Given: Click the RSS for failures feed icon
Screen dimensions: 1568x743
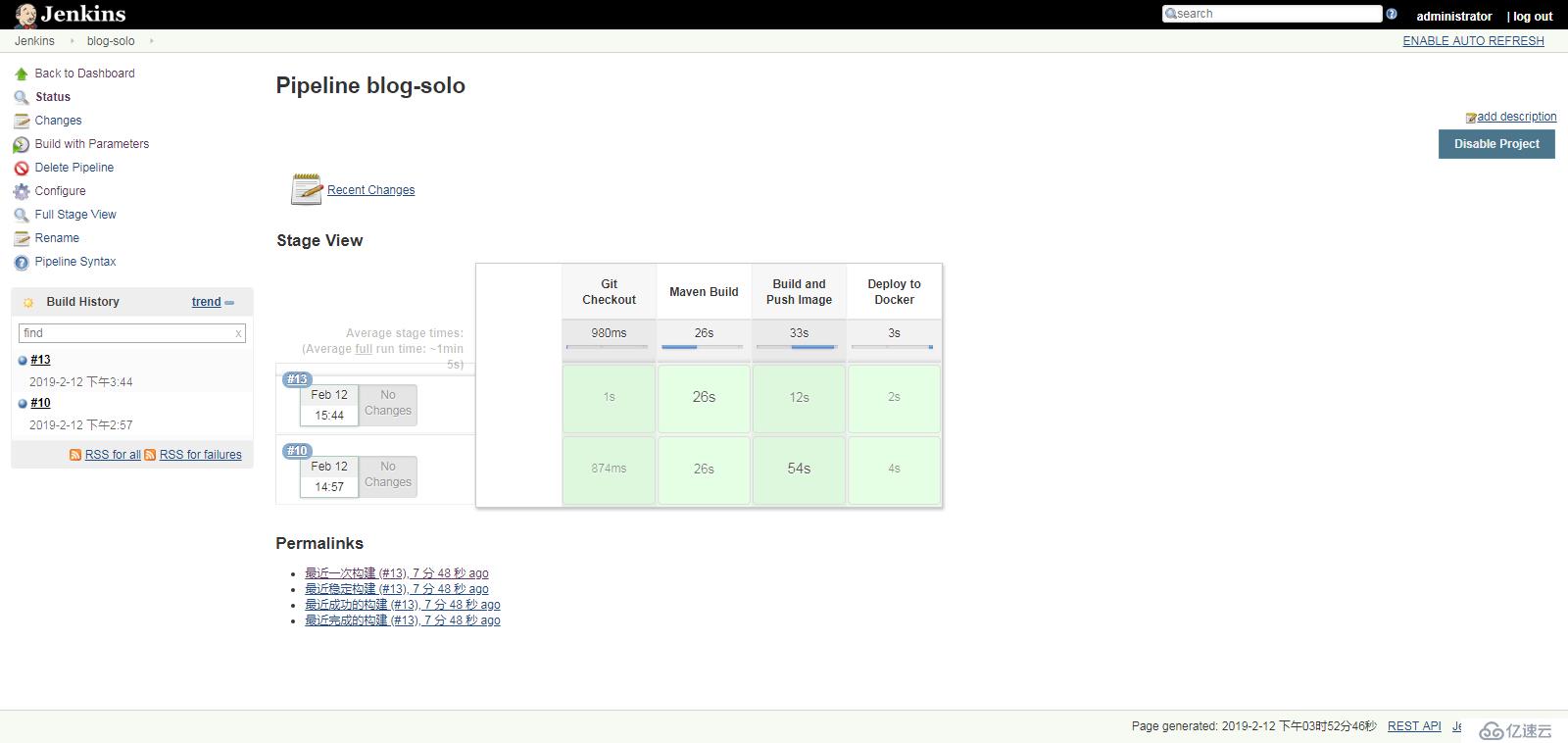Looking at the screenshot, I should (150, 455).
